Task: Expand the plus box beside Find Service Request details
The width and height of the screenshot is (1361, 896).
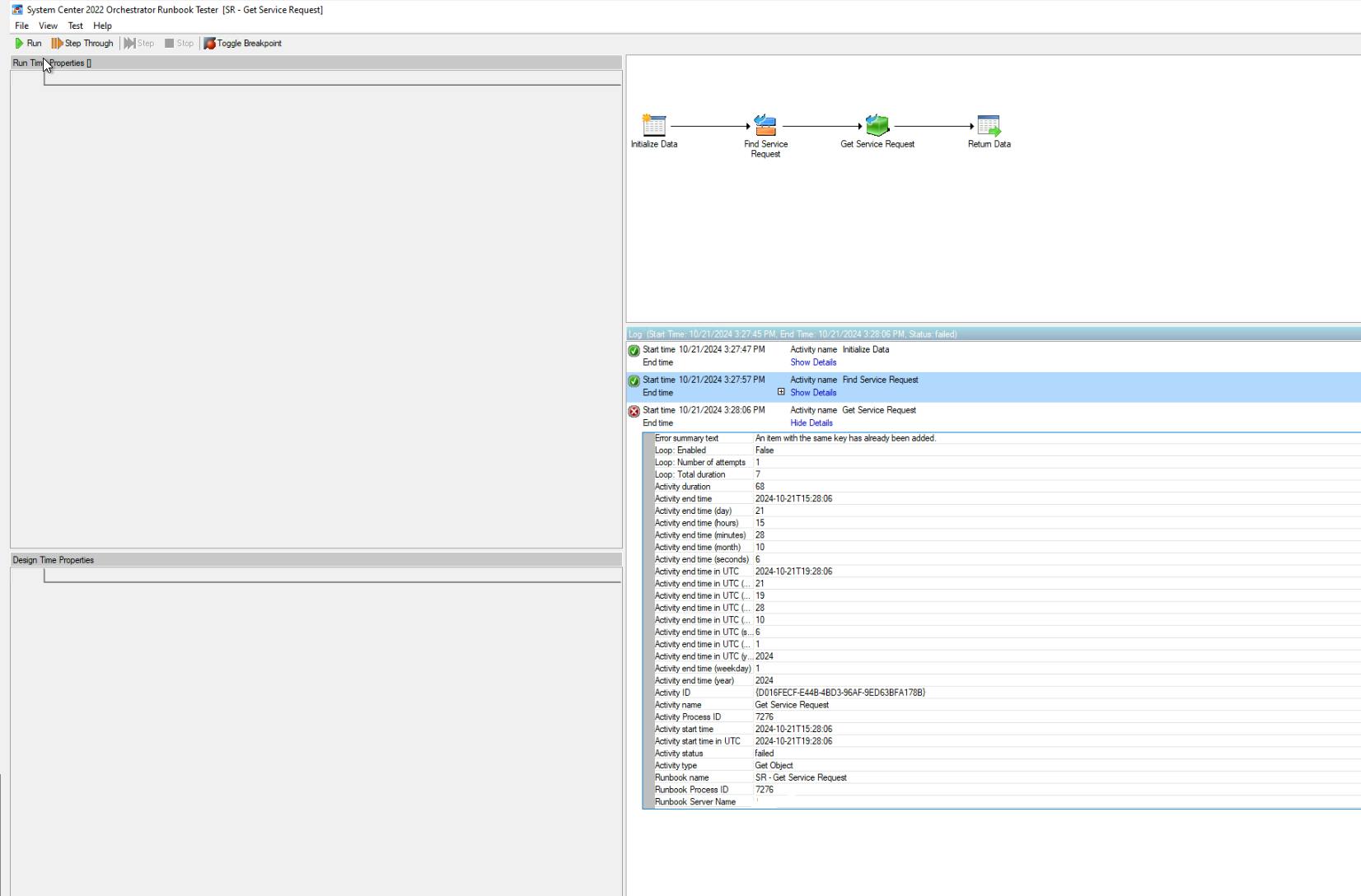Action: tap(781, 392)
